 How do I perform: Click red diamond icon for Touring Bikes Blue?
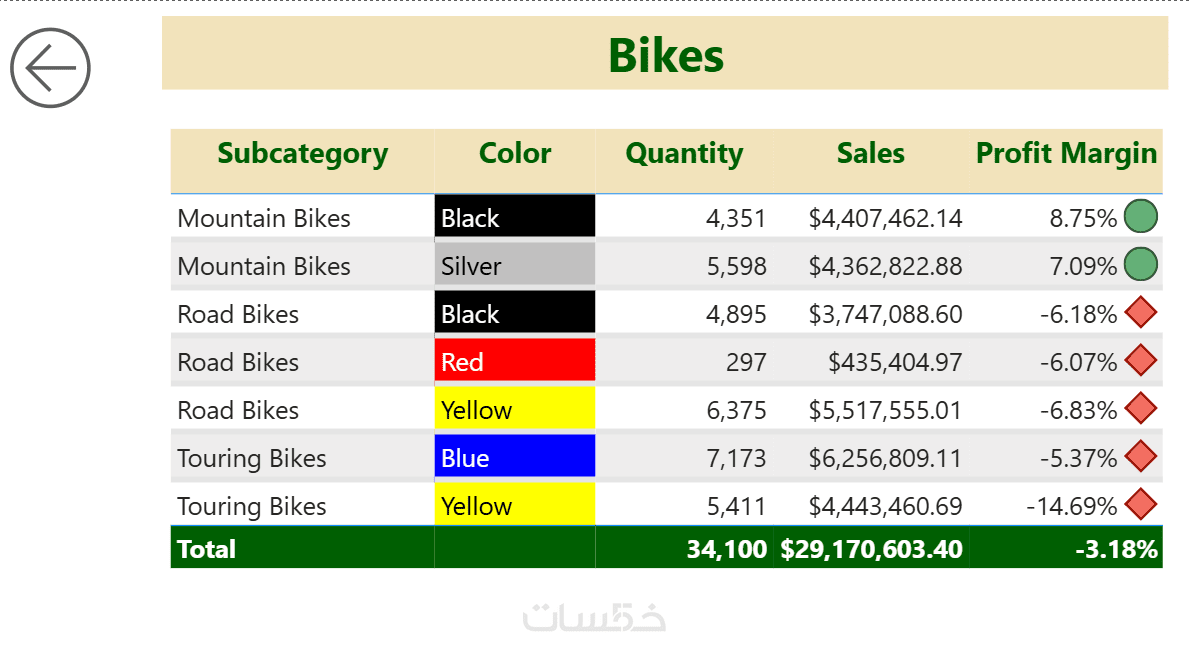tap(1140, 457)
